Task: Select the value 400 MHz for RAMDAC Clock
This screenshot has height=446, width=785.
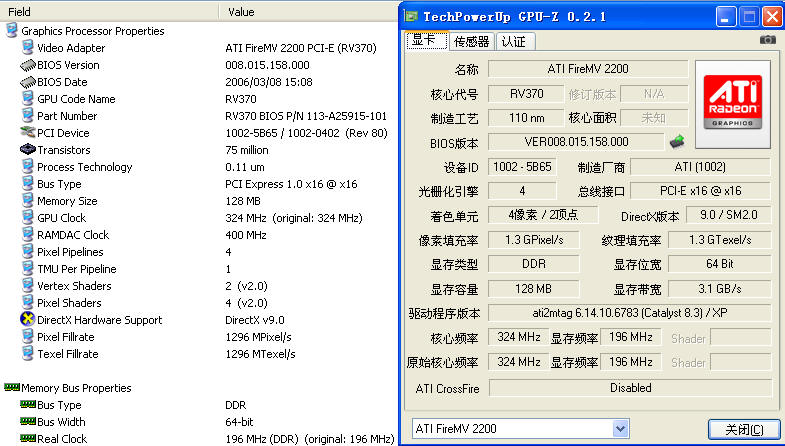Action: point(246,235)
